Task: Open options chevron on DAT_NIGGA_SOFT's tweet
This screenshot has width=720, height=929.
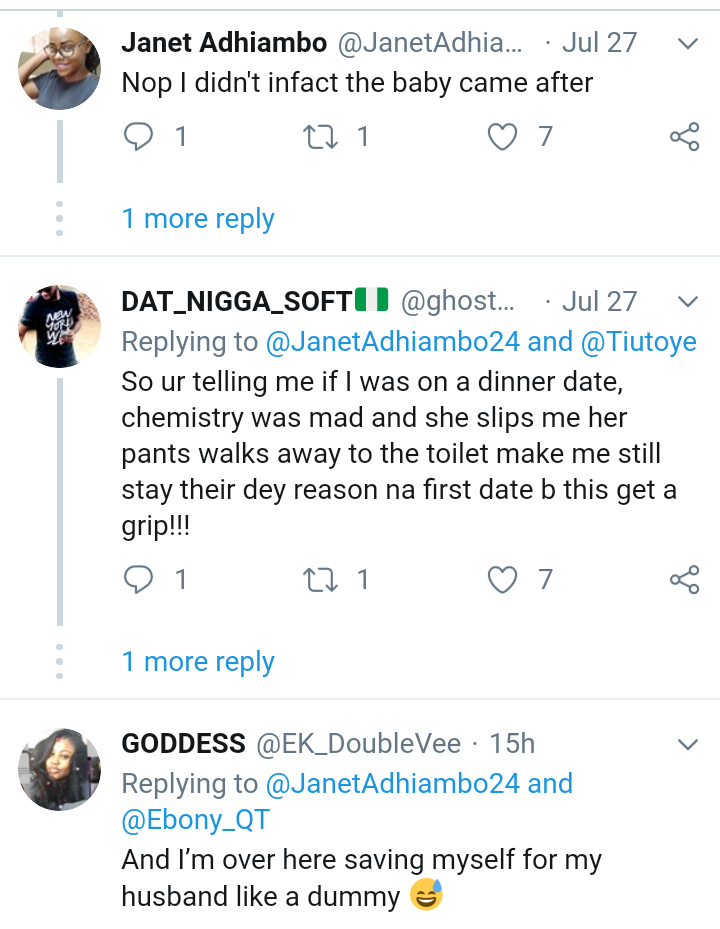Action: point(688,302)
